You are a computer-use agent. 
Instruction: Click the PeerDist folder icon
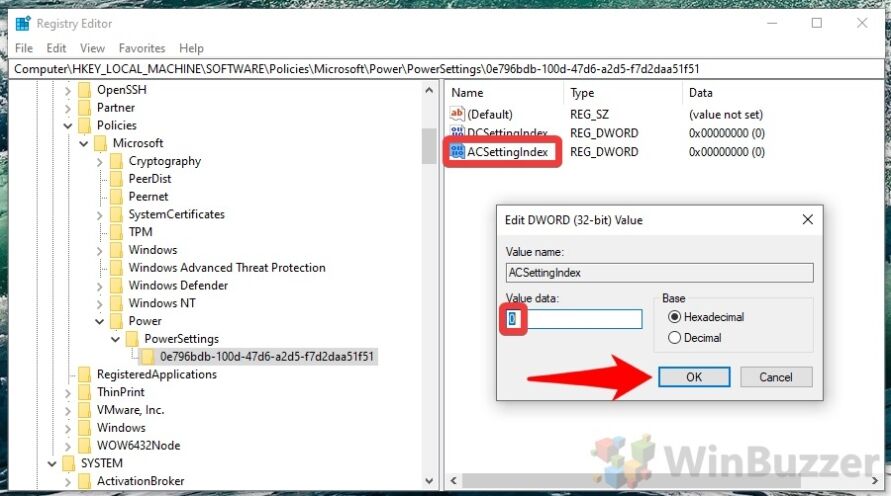[x=116, y=178]
